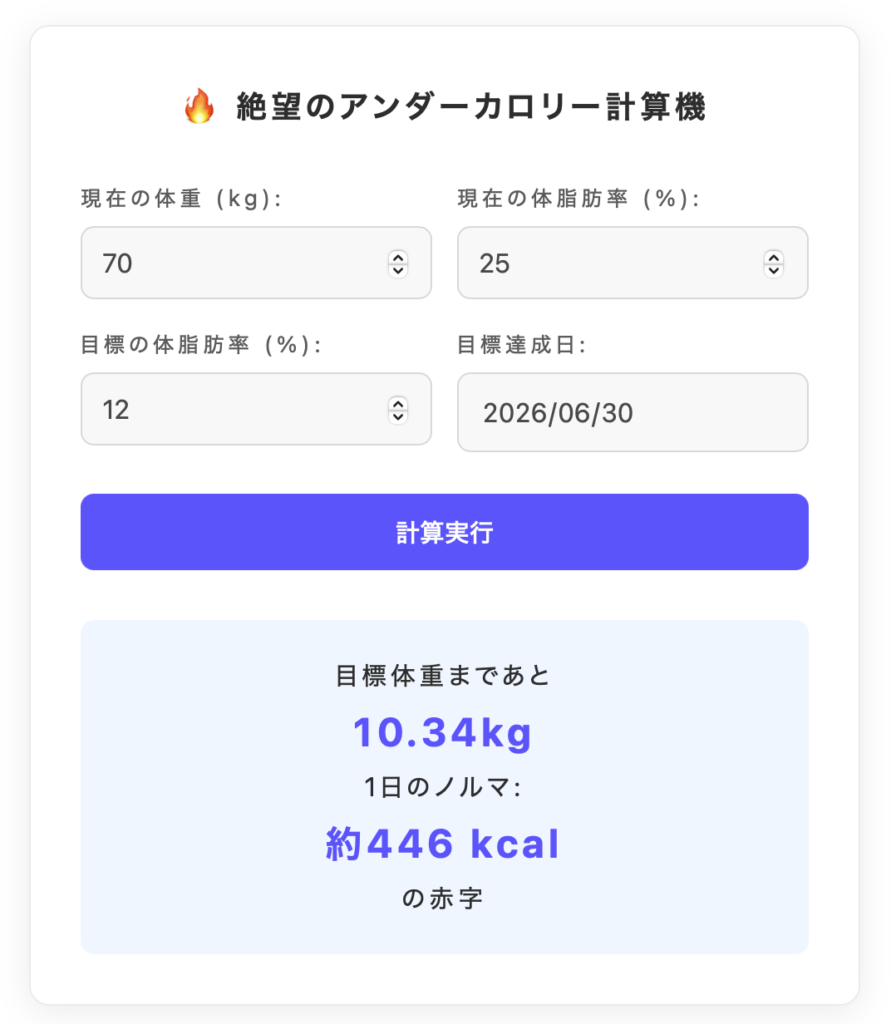Click the 1日のノルマ text in results

(443, 789)
